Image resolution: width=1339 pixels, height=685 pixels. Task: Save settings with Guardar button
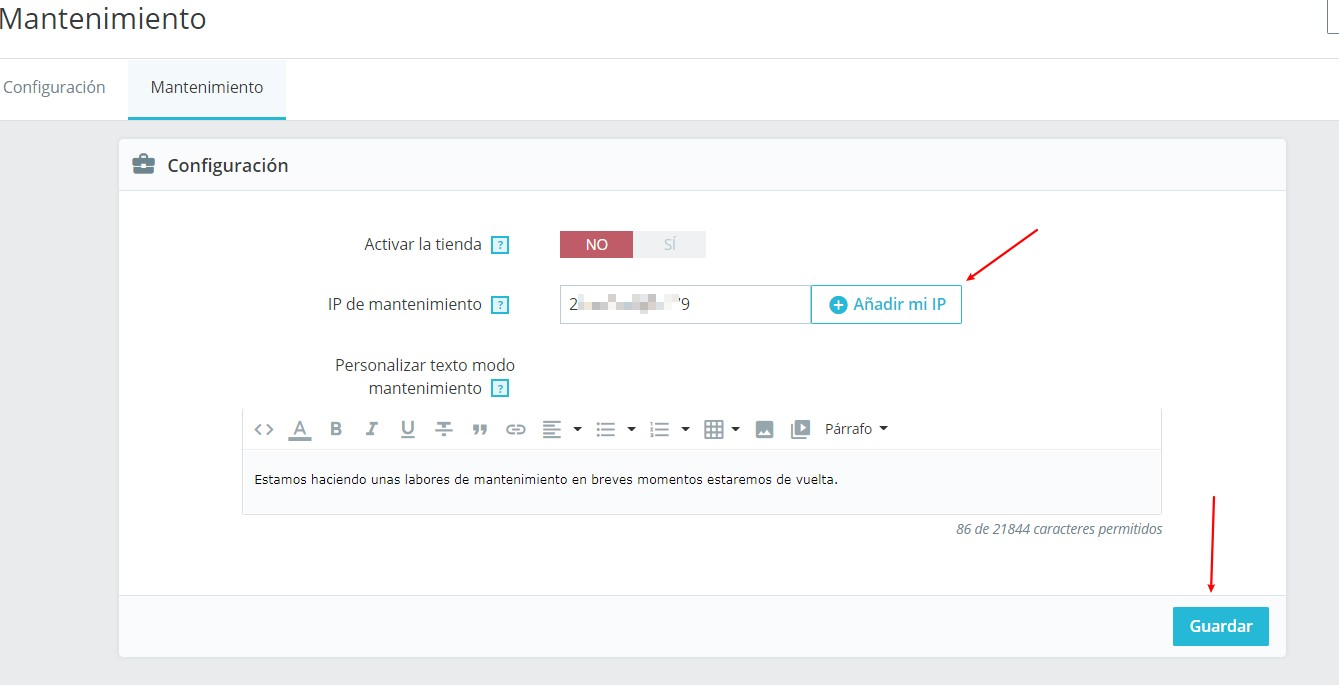[x=1220, y=627]
